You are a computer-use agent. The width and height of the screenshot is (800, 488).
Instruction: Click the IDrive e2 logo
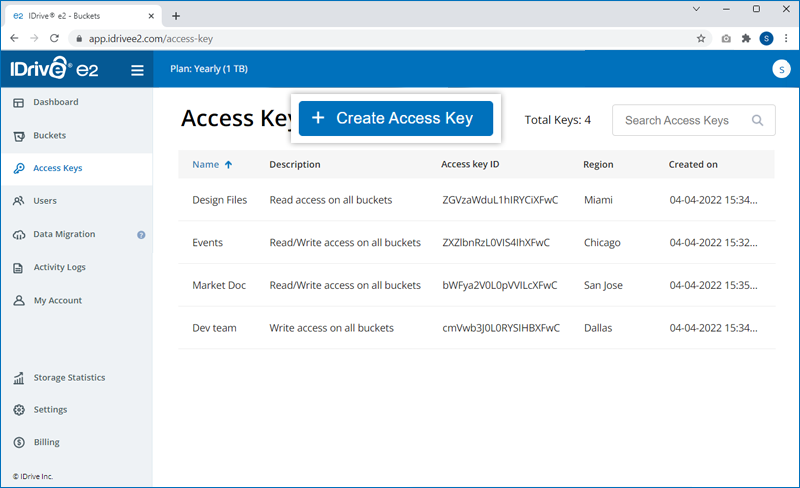click(x=54, y=68)
